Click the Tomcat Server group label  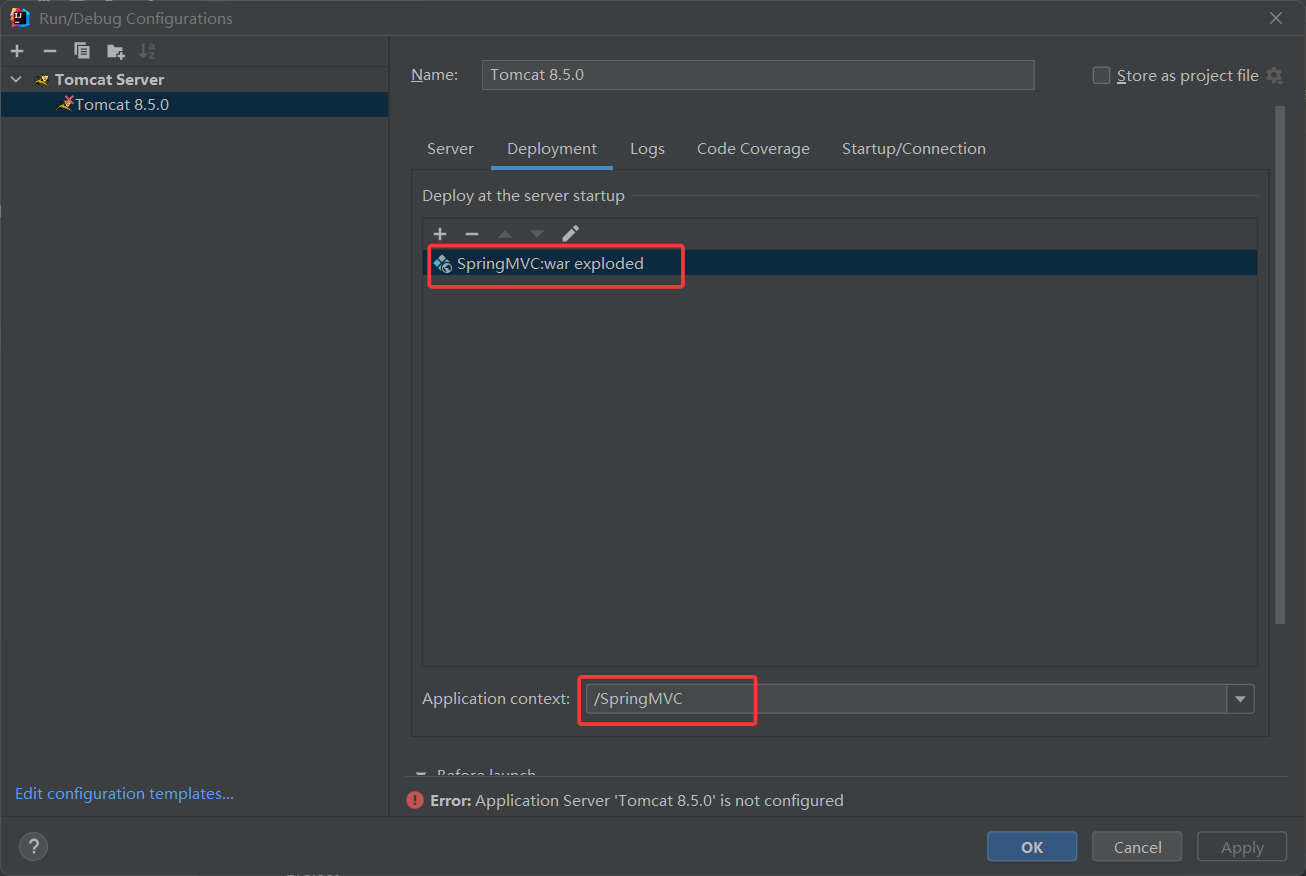(x=109, y=79)
